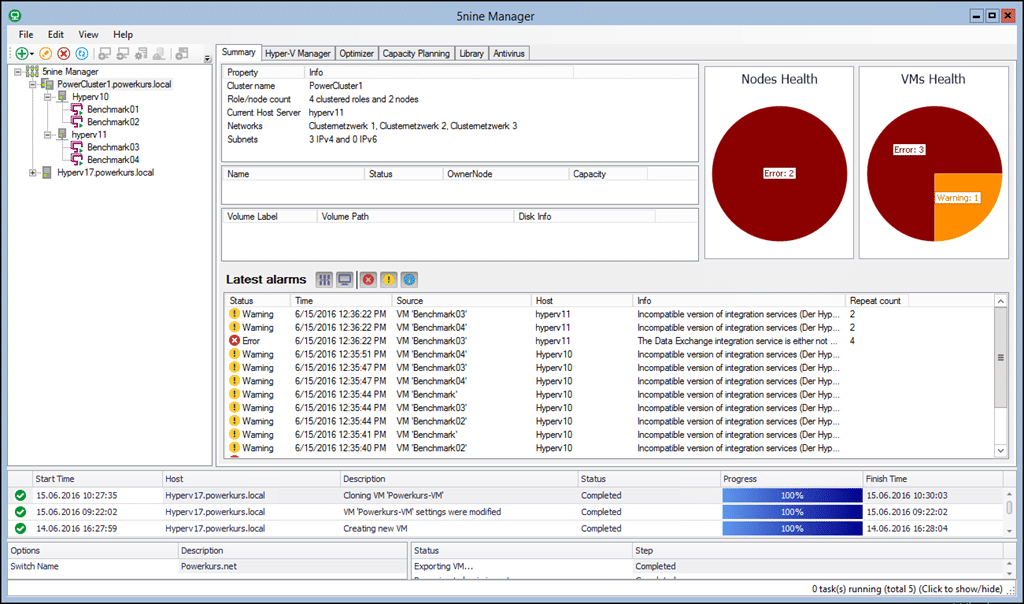Screen dimensions: 1024x604
Task: Click the Benchmark02 VM icon
Action: tap(77, 122)
